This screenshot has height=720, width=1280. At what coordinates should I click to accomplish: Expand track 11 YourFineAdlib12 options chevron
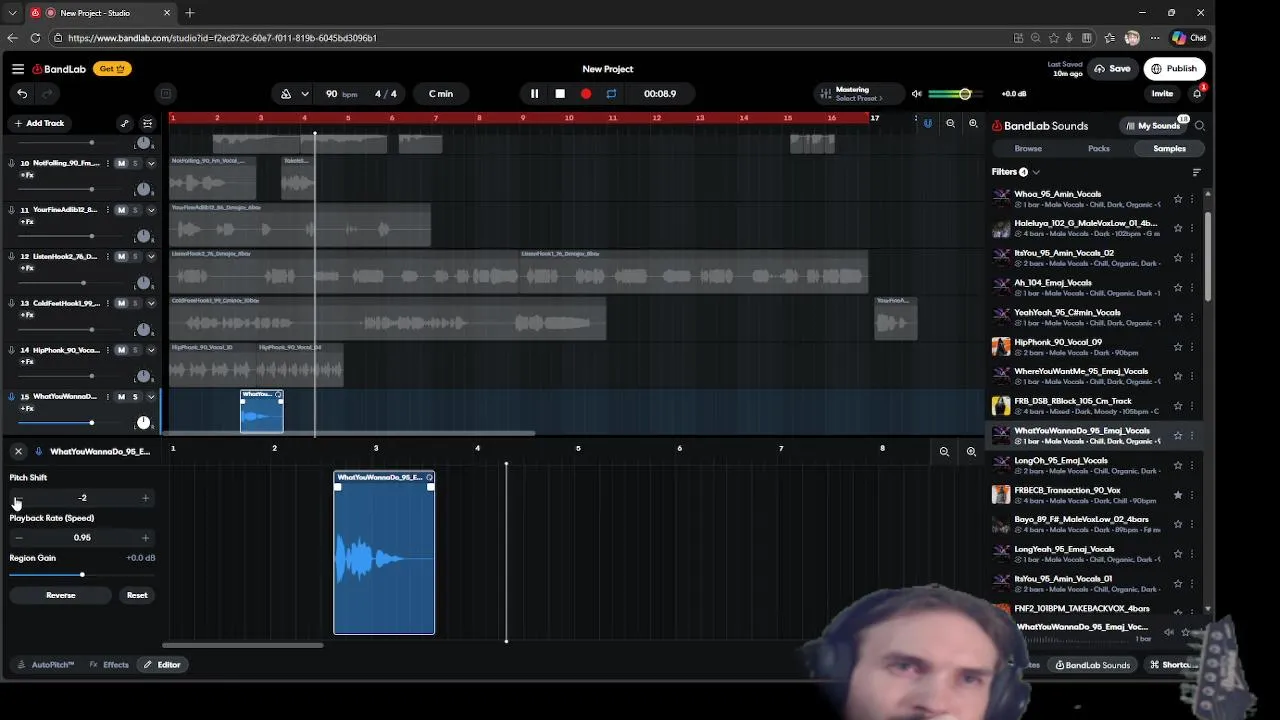[x=151, y=210]
